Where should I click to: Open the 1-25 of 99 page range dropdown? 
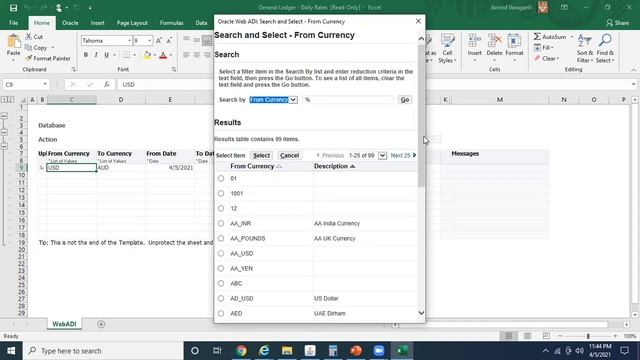tap(382, 156)
